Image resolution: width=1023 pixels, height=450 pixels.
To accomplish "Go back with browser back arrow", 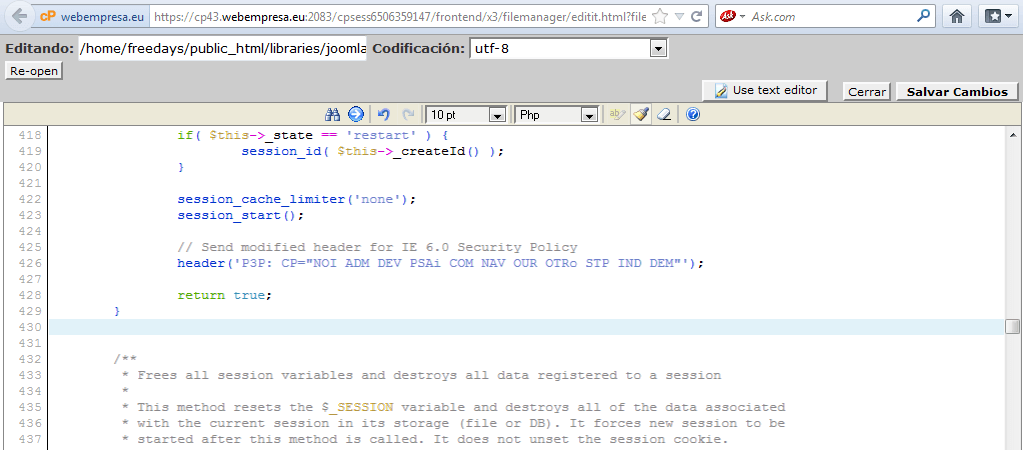I will click(20, 17).
